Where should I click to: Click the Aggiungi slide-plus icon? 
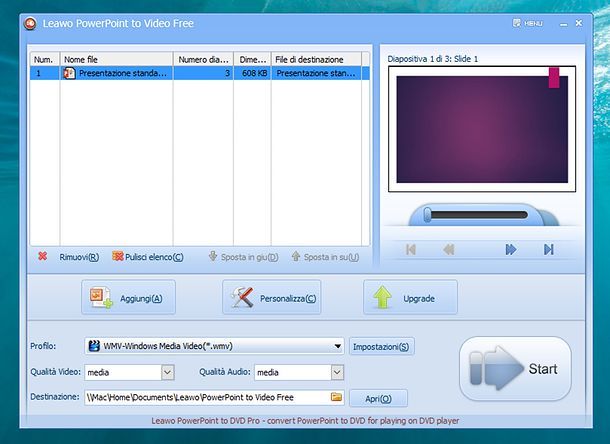(x=101, y=297)
